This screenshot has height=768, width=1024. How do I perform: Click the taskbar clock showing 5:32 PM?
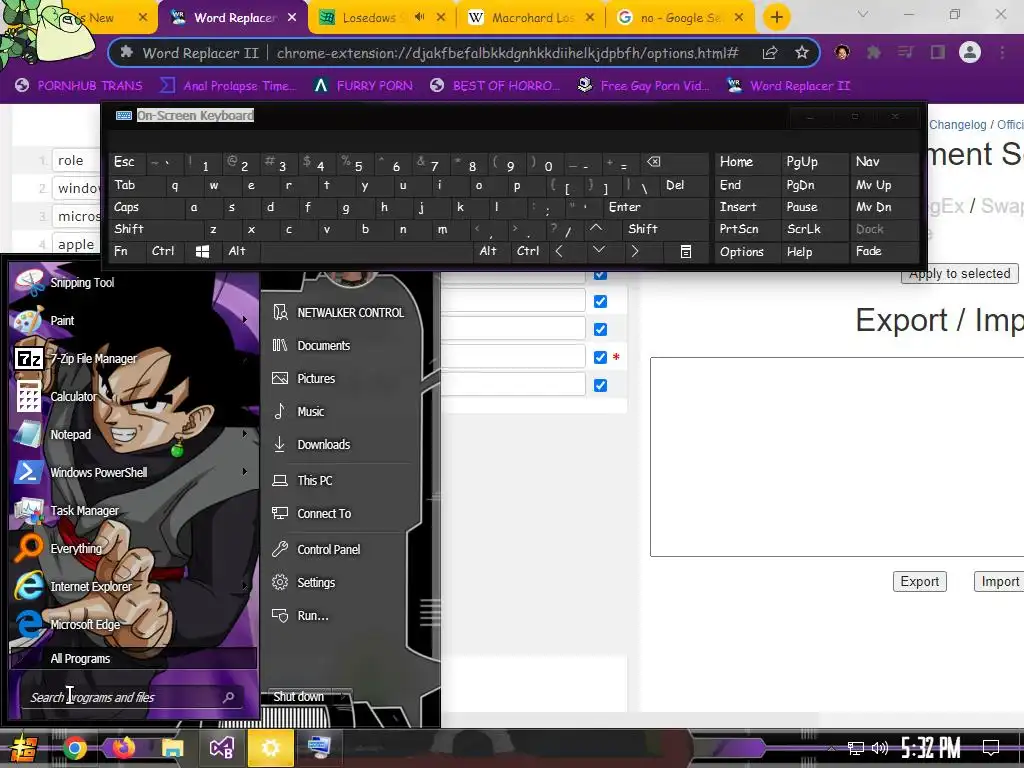coord(931,748)
